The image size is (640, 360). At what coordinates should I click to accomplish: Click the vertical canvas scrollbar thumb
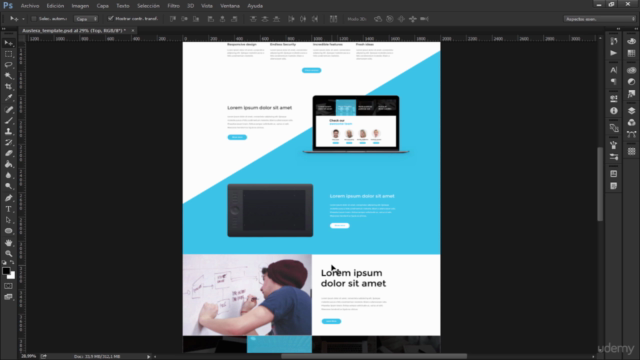point(600,184)
